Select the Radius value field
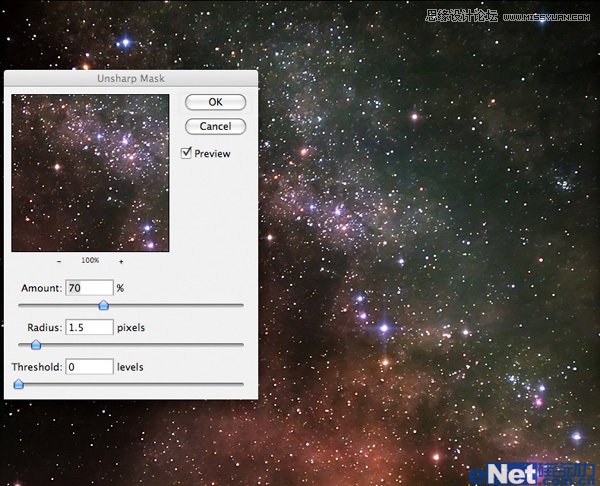This screenshot has width=600, height=486. (88, 327)
